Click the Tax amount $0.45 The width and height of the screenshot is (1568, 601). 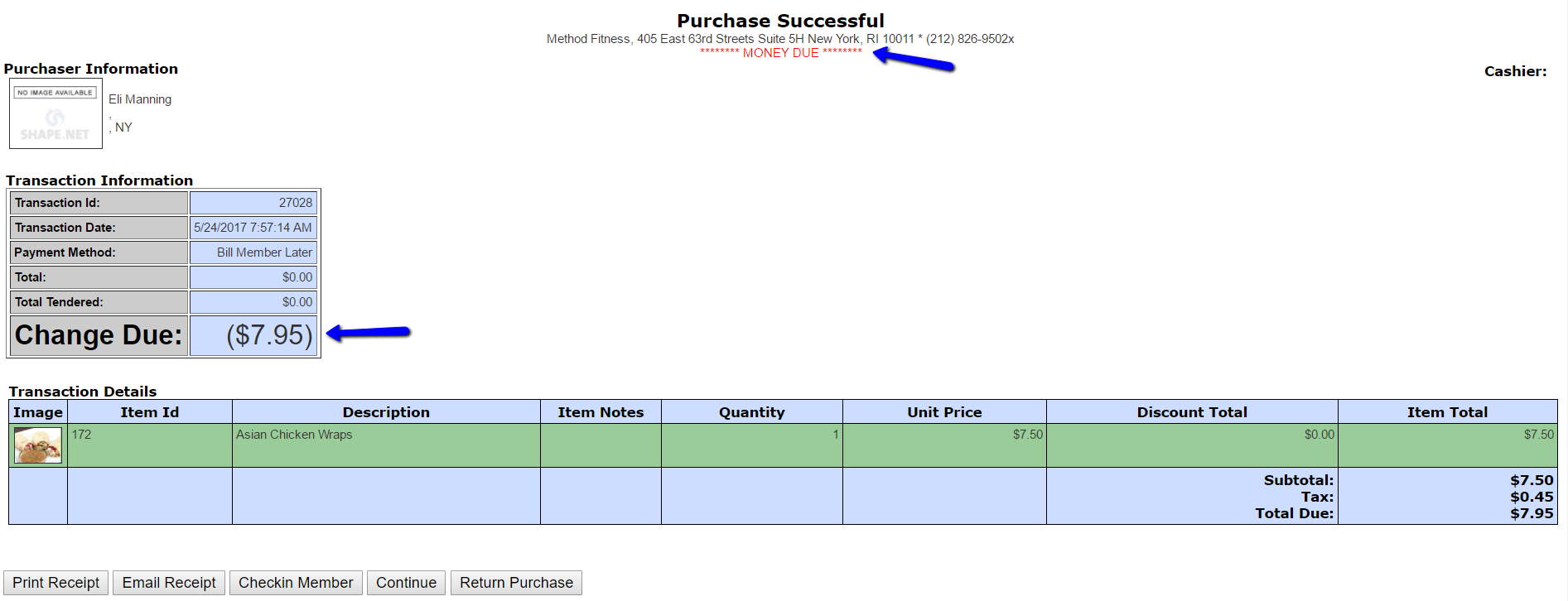[x=1532, y=497]
